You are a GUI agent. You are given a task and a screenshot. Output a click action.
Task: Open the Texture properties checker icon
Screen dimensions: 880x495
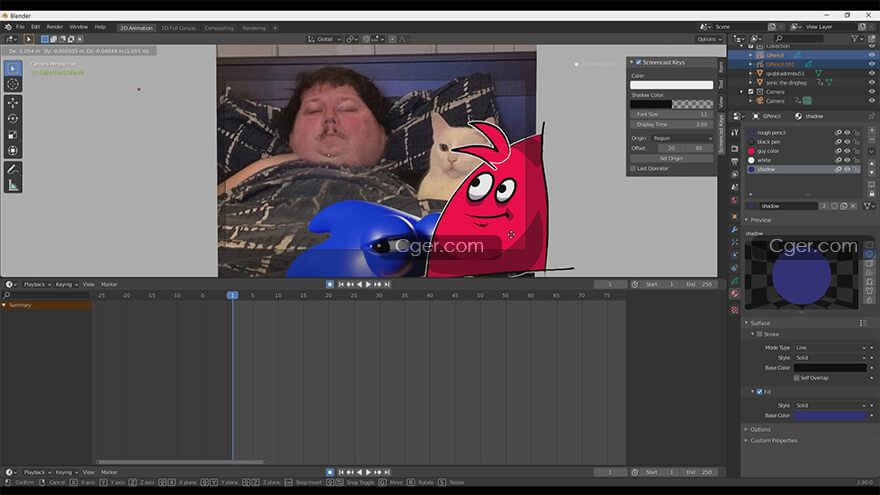[735, 310]
